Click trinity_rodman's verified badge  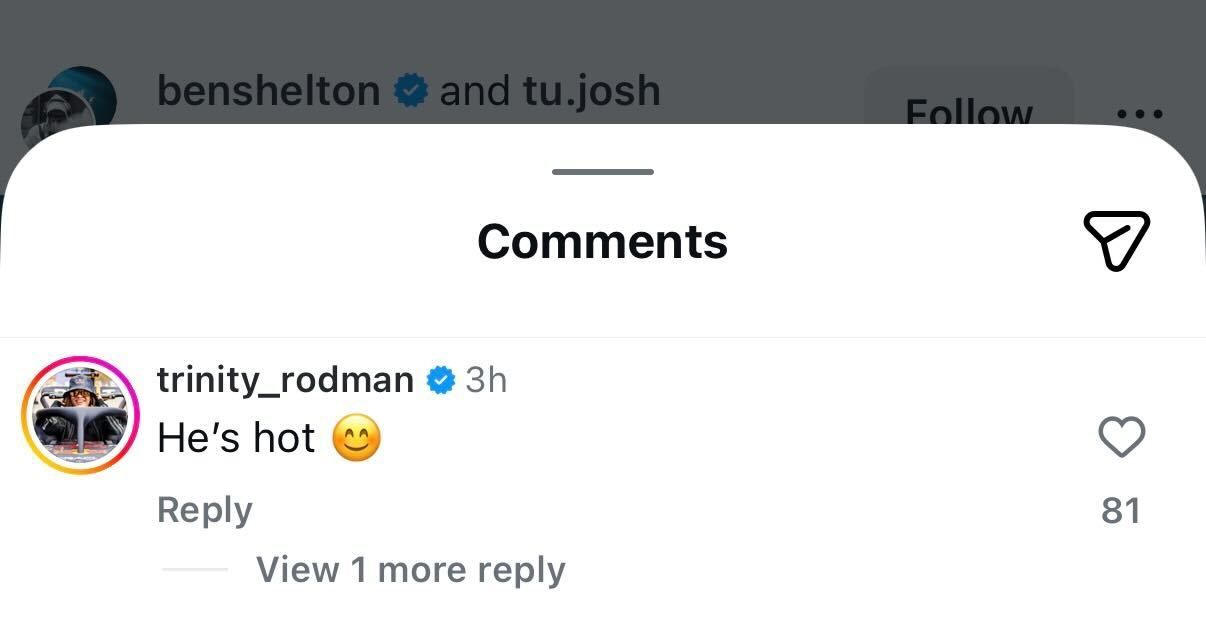(x=440, y=379)
